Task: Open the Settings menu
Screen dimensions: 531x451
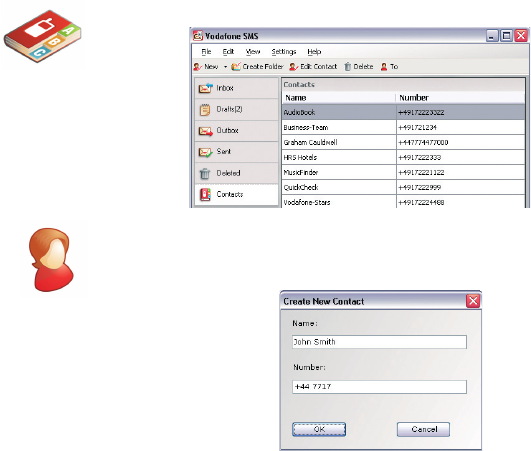Action: coord(284,52)
